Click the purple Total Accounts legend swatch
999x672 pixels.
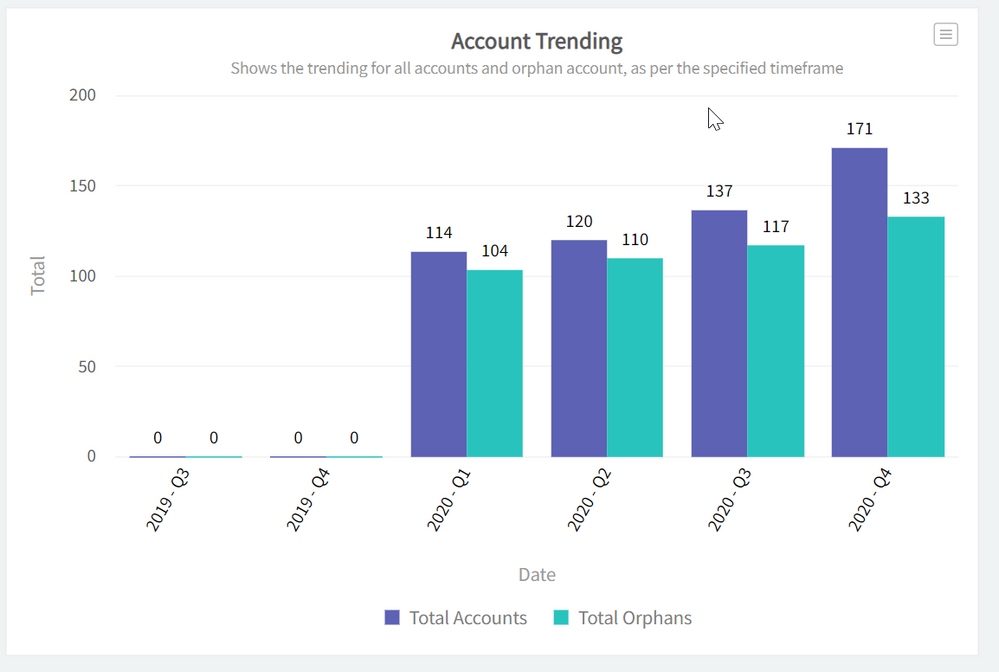393,618
